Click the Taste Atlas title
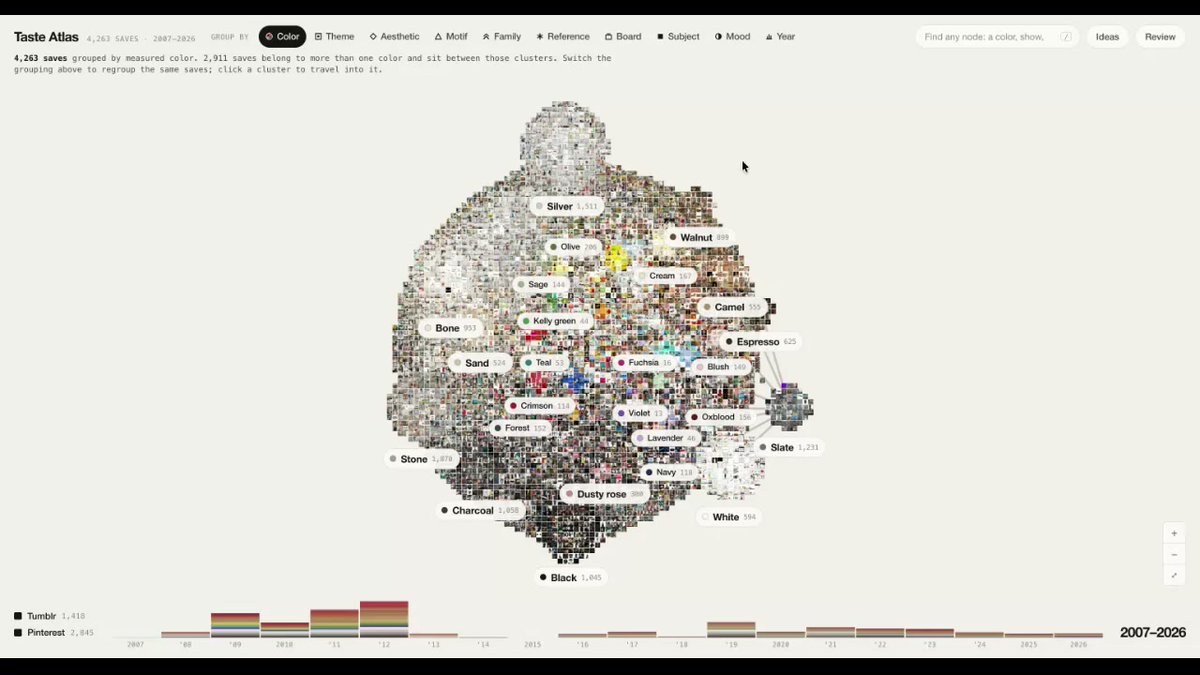The height and width of the screenshot is (675, 1200). click(46, 37)
